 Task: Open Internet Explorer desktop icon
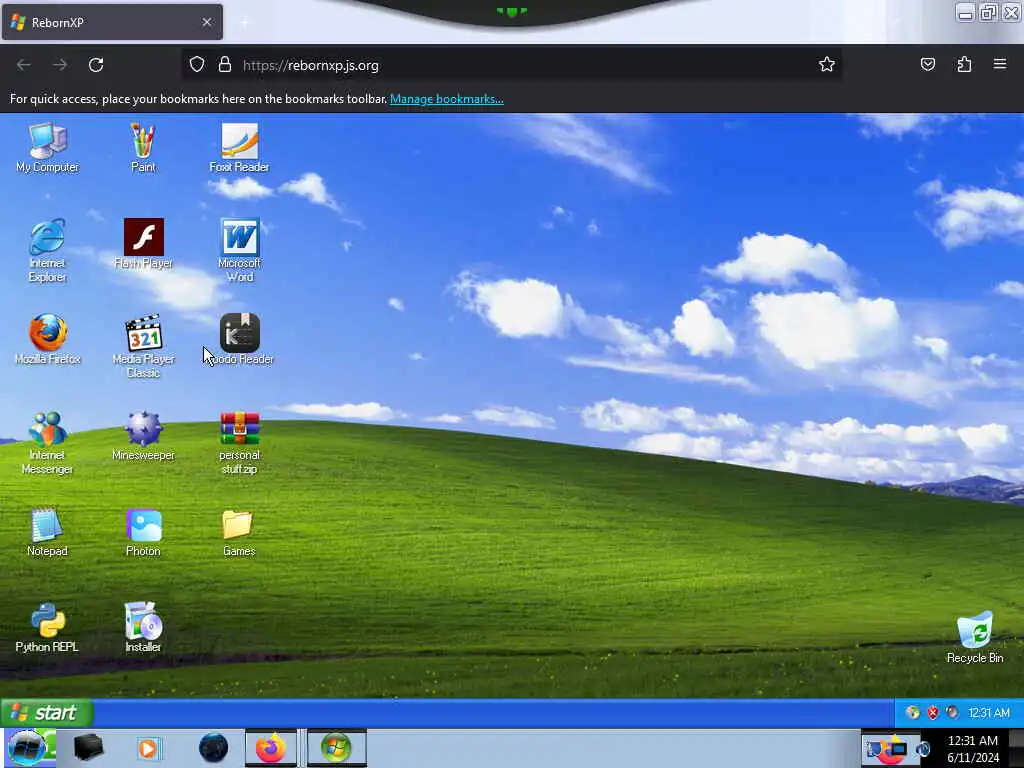[48, 251]
